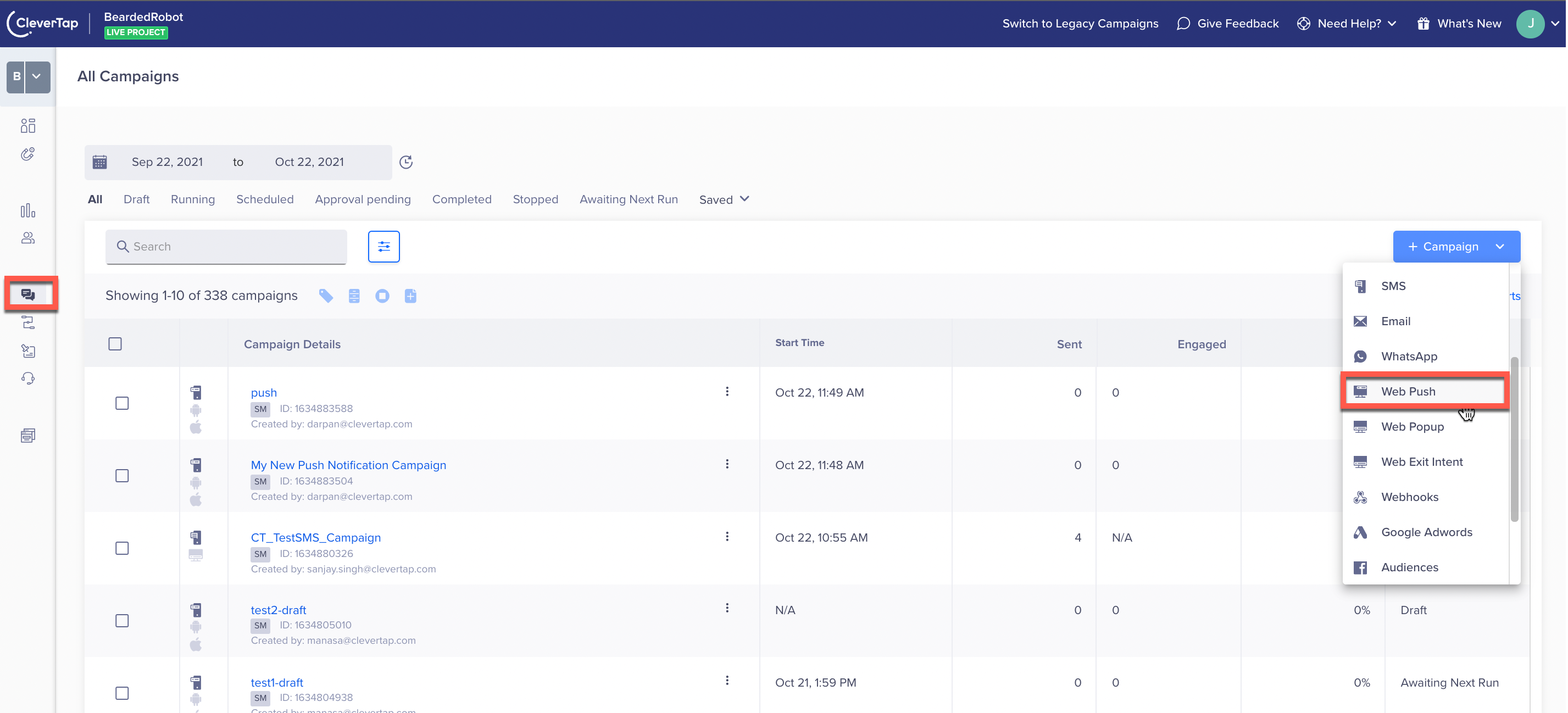Open the project switcher B dropdown
This screenshot has width=1568, height=713.
pyautogui.click(x=29, y=77)
